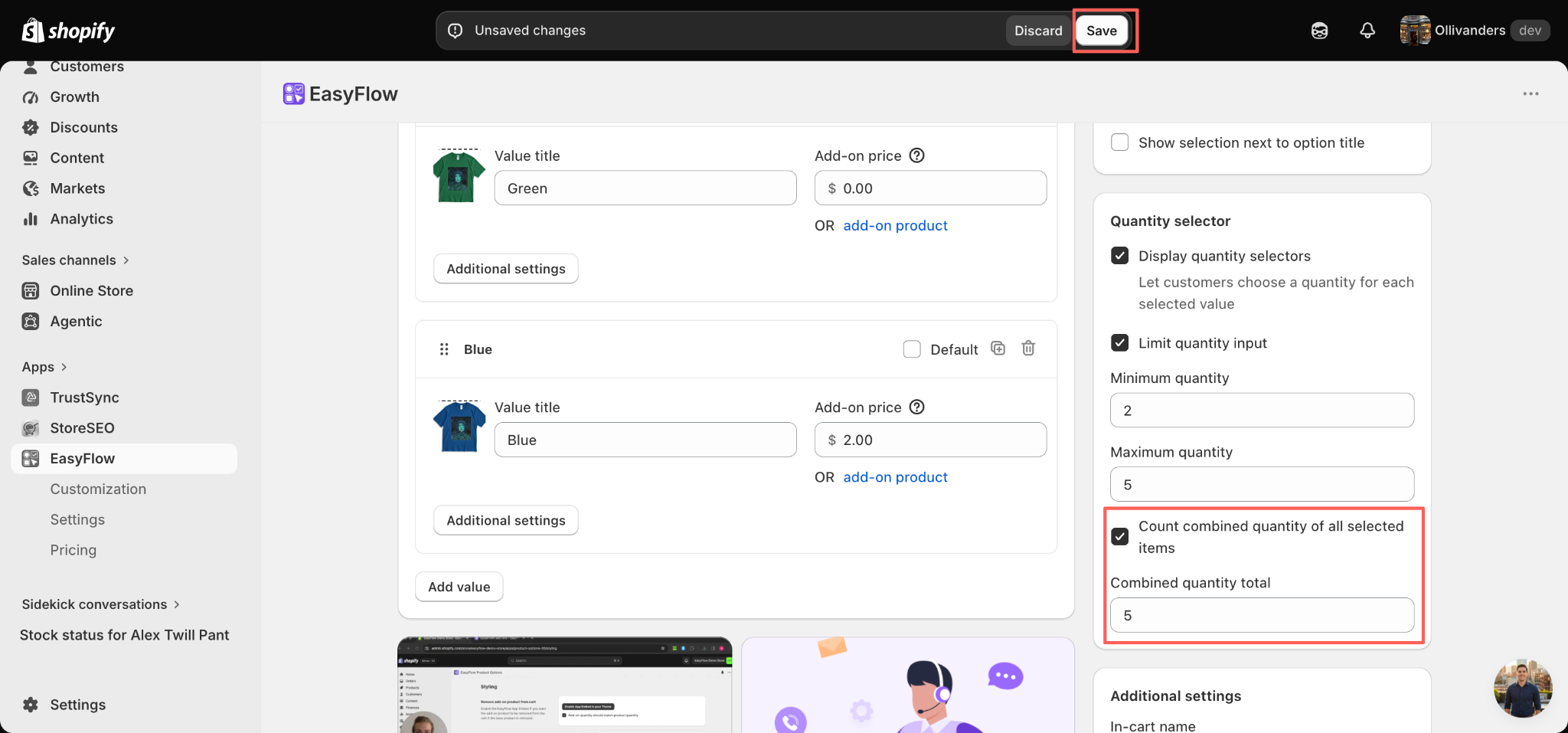The height and width of the screenshot is (733, 1568).
Task: Open the Ollivanders store account menu
Action: pos(1475,31)
